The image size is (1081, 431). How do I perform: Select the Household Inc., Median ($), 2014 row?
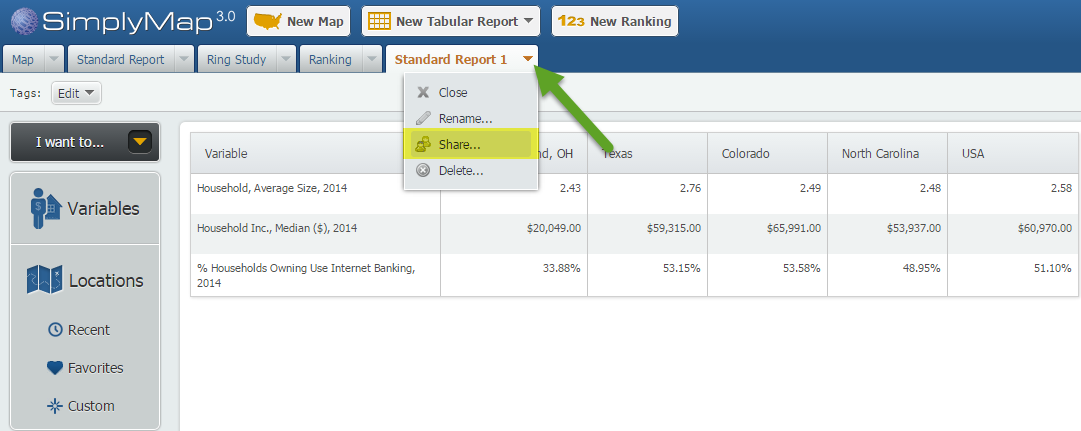pos(634,234)
